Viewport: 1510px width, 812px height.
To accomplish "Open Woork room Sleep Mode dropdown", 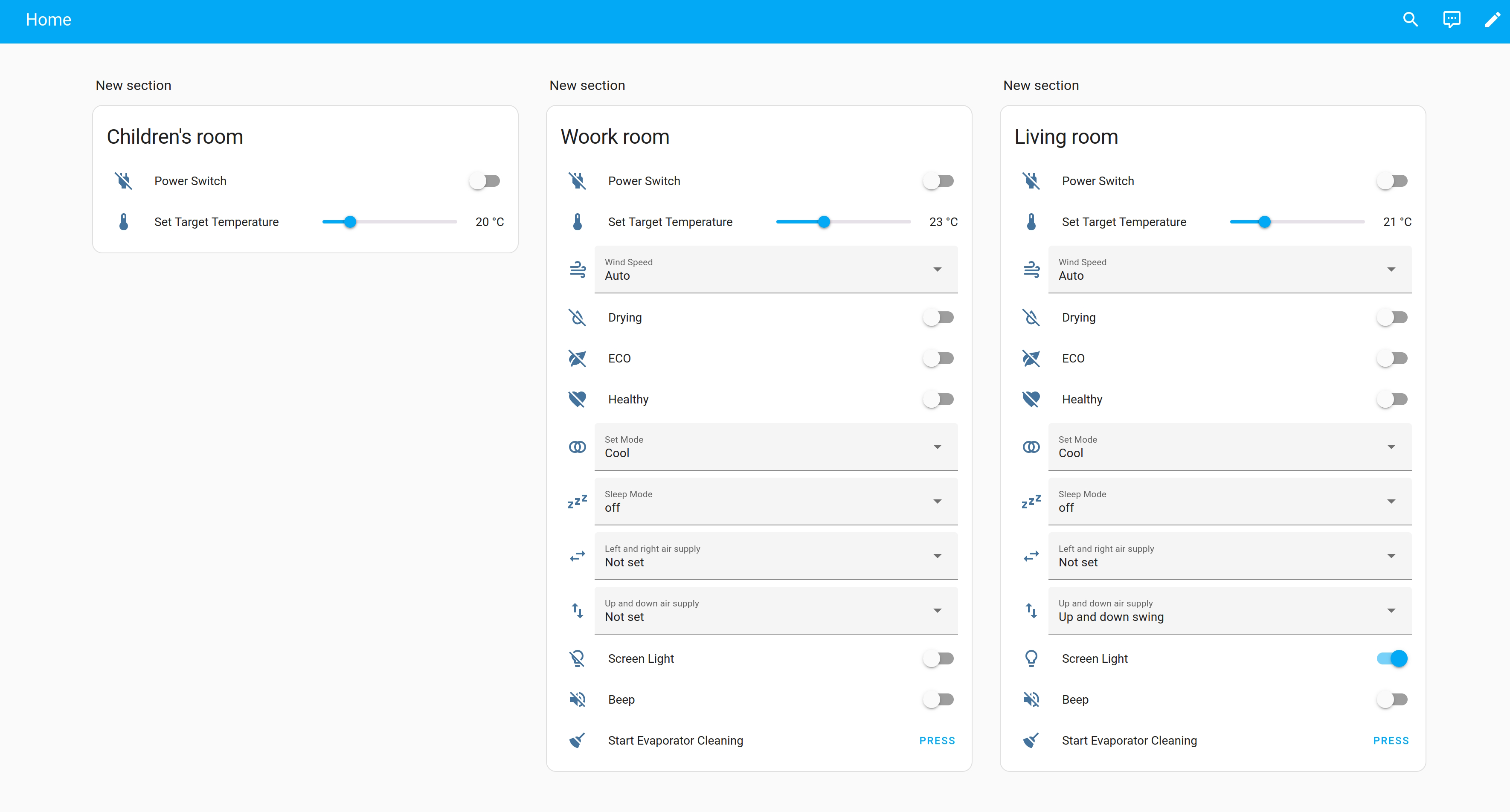I will (776, 502).
